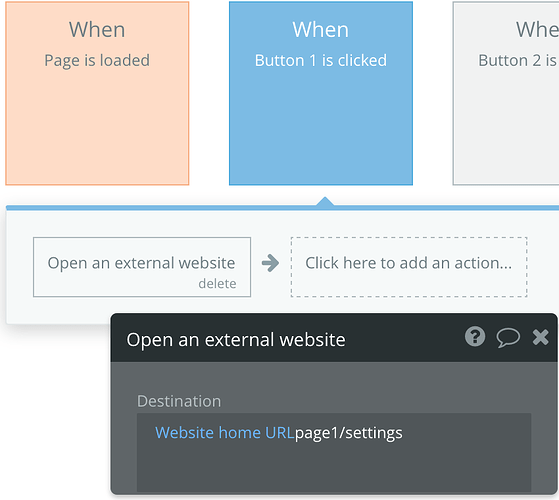This screenshot has height=500, width=559.
Task: Click the triangle pointer under Button 1 event
Action: tap(325, 201)
